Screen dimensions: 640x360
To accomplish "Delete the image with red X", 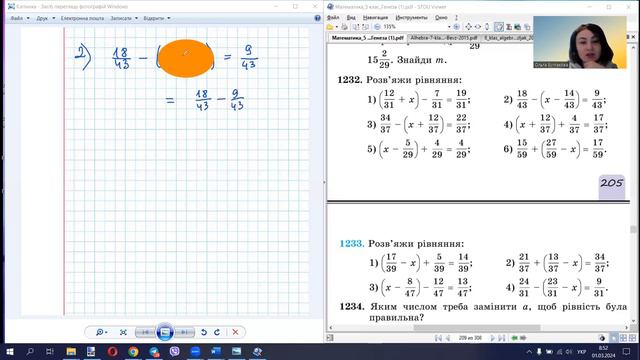I will [235, 332].
